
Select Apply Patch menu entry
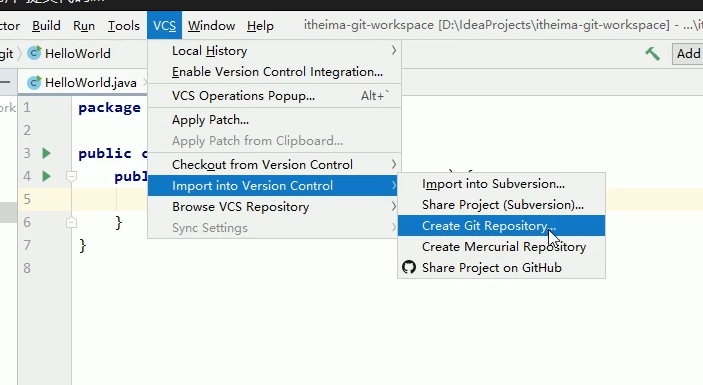tap(274, 120)
